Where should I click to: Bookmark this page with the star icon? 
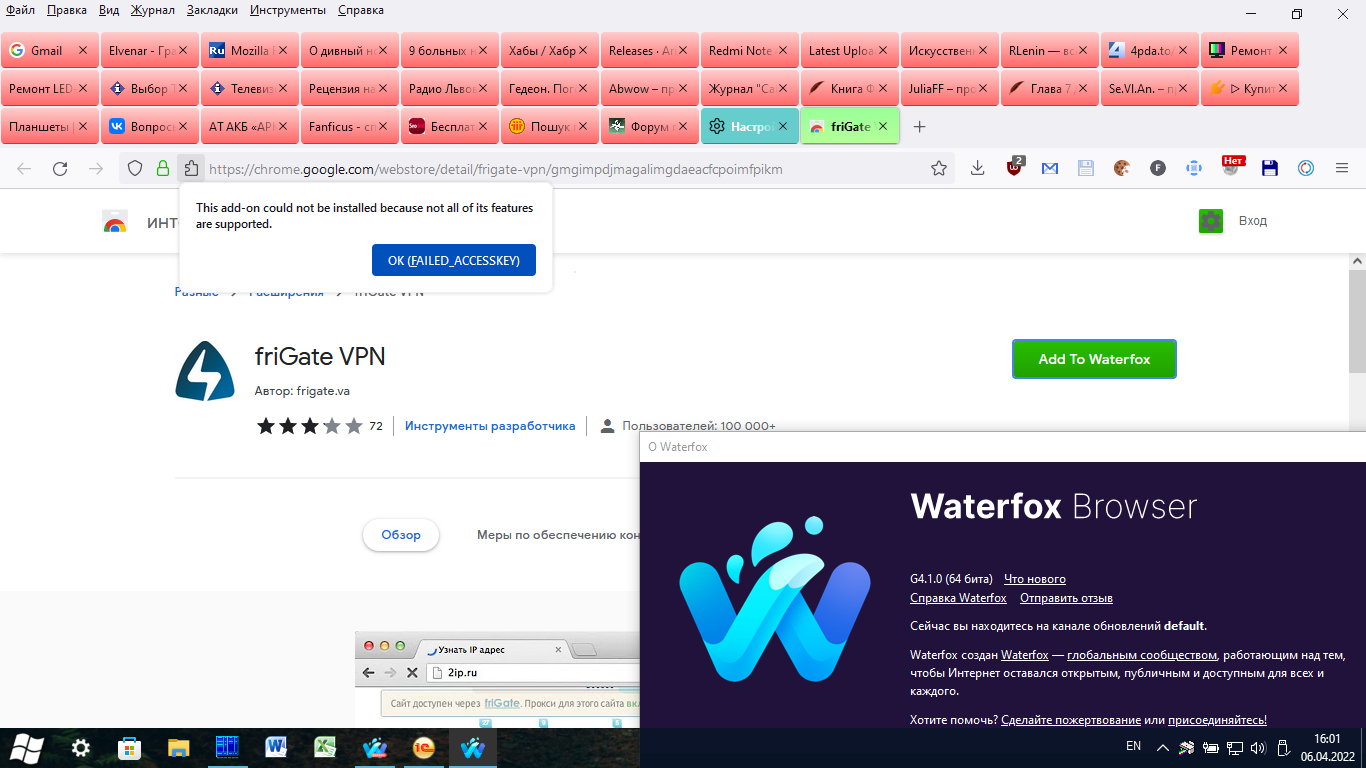[939, 169]
